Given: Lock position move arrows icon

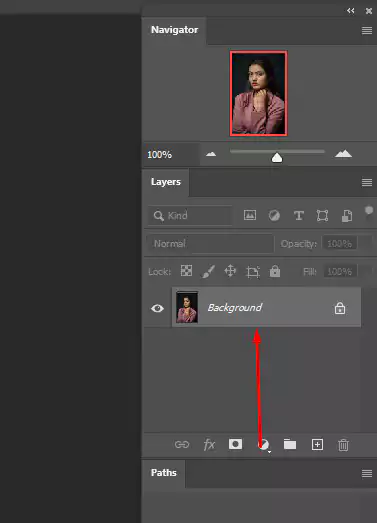Looking at the screenshot, I should tap(230, 271).
